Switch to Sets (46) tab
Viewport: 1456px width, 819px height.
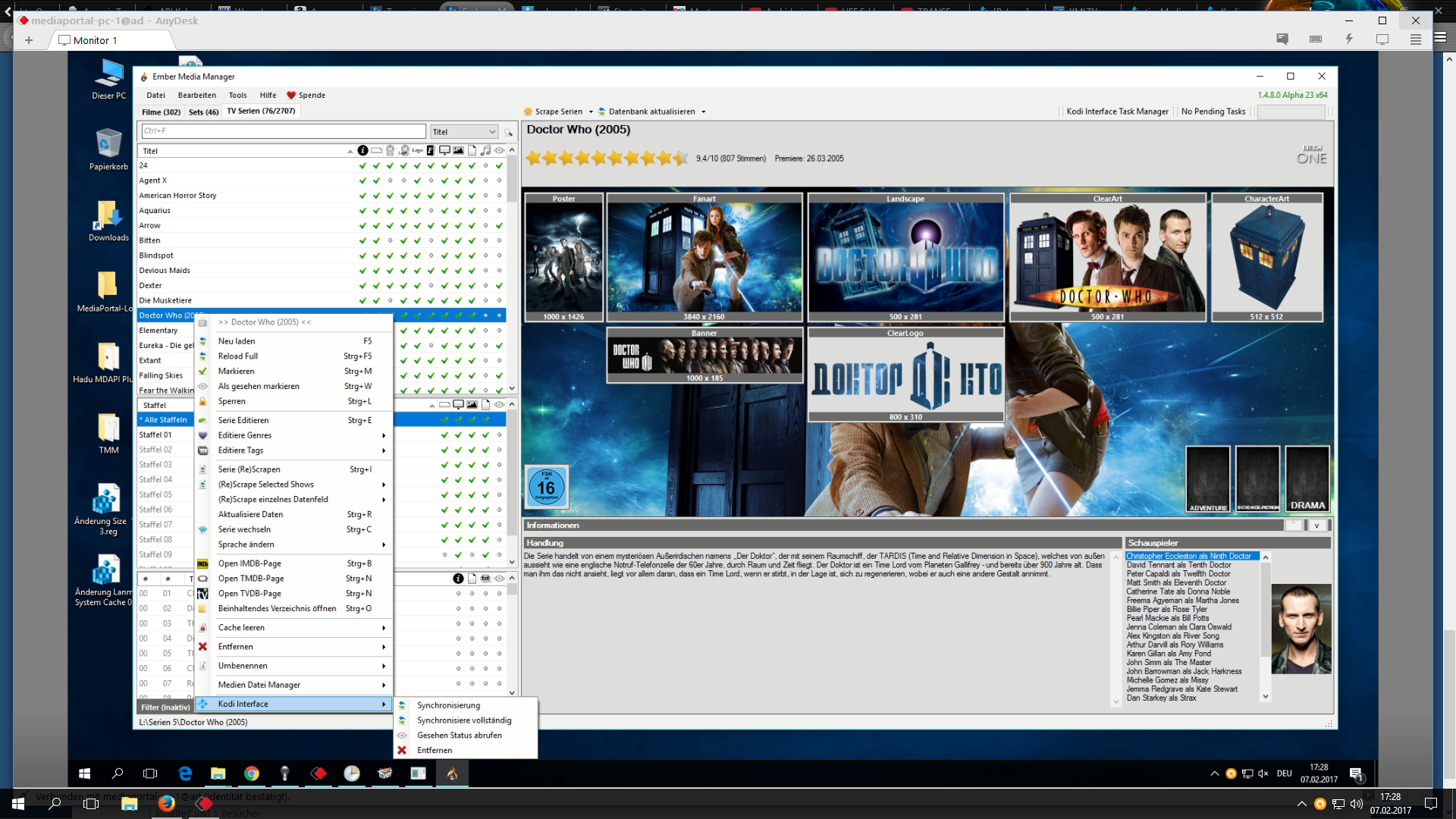click(203, 112)
